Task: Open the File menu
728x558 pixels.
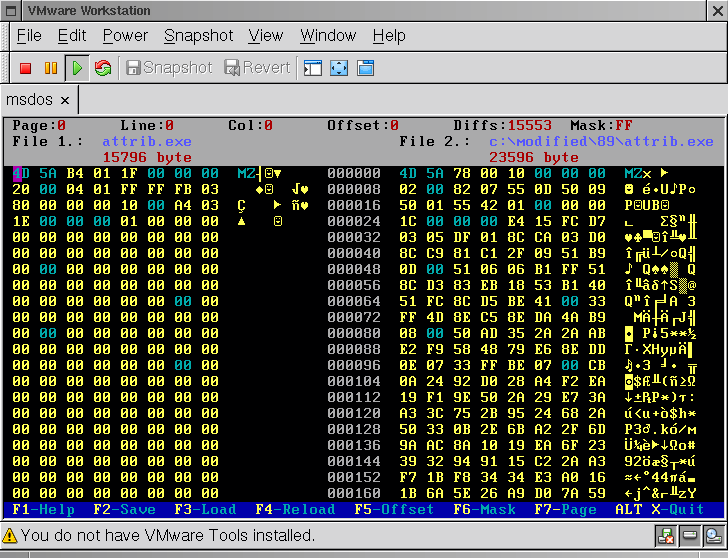Action: [29, 36]
